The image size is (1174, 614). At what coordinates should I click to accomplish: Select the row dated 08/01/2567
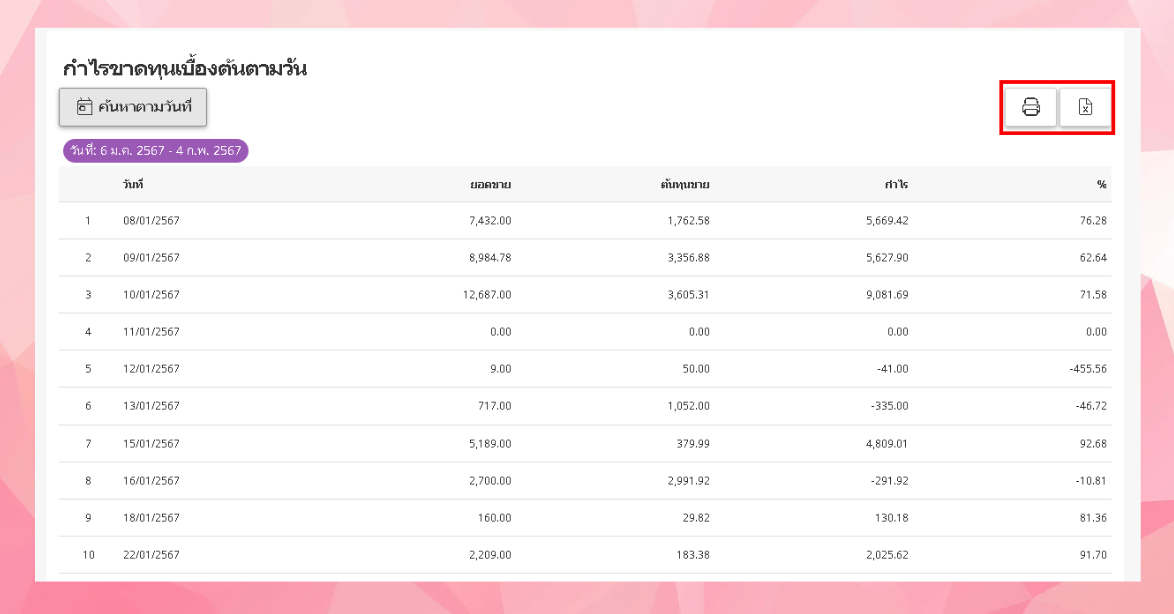tap(151, 221)
